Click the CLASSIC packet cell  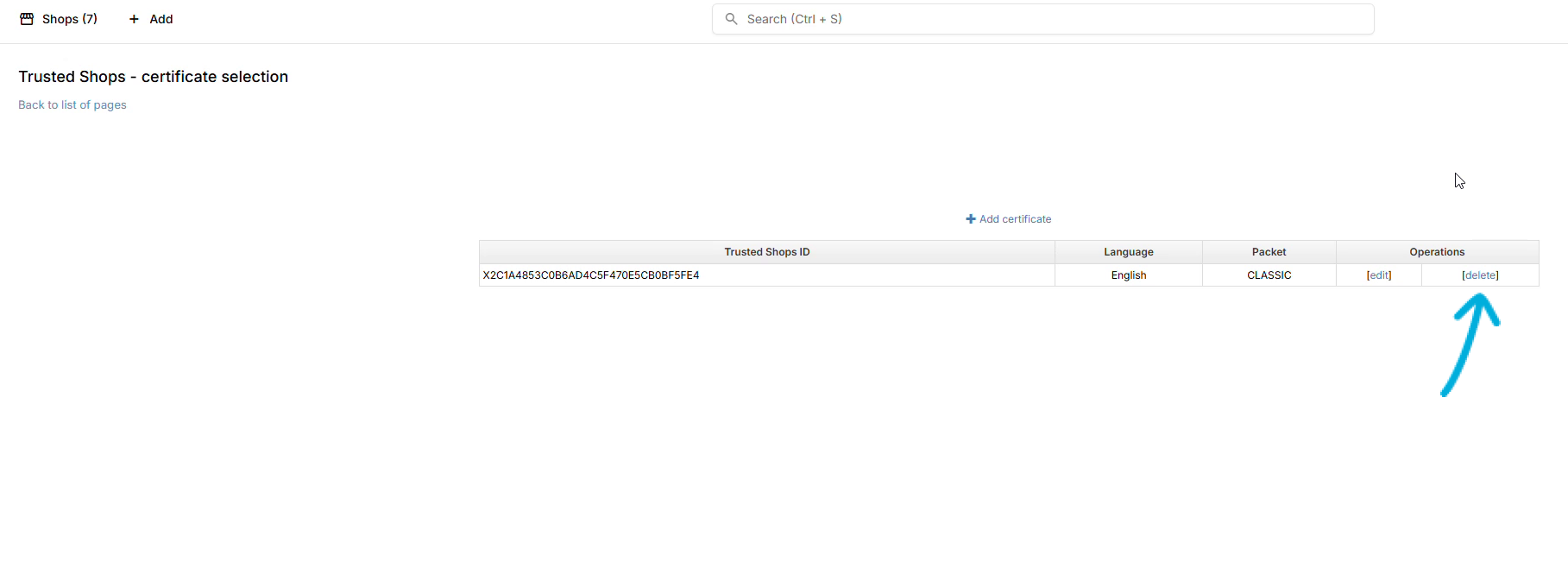coord(1269,275)
